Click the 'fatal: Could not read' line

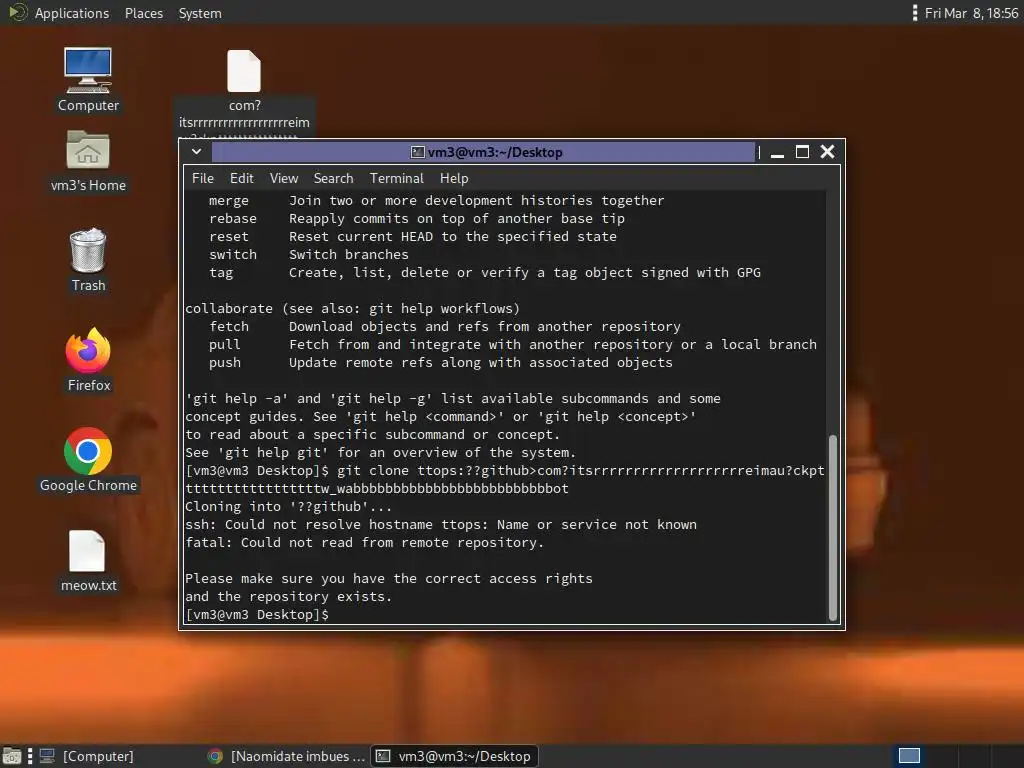[x=364, y=543]
